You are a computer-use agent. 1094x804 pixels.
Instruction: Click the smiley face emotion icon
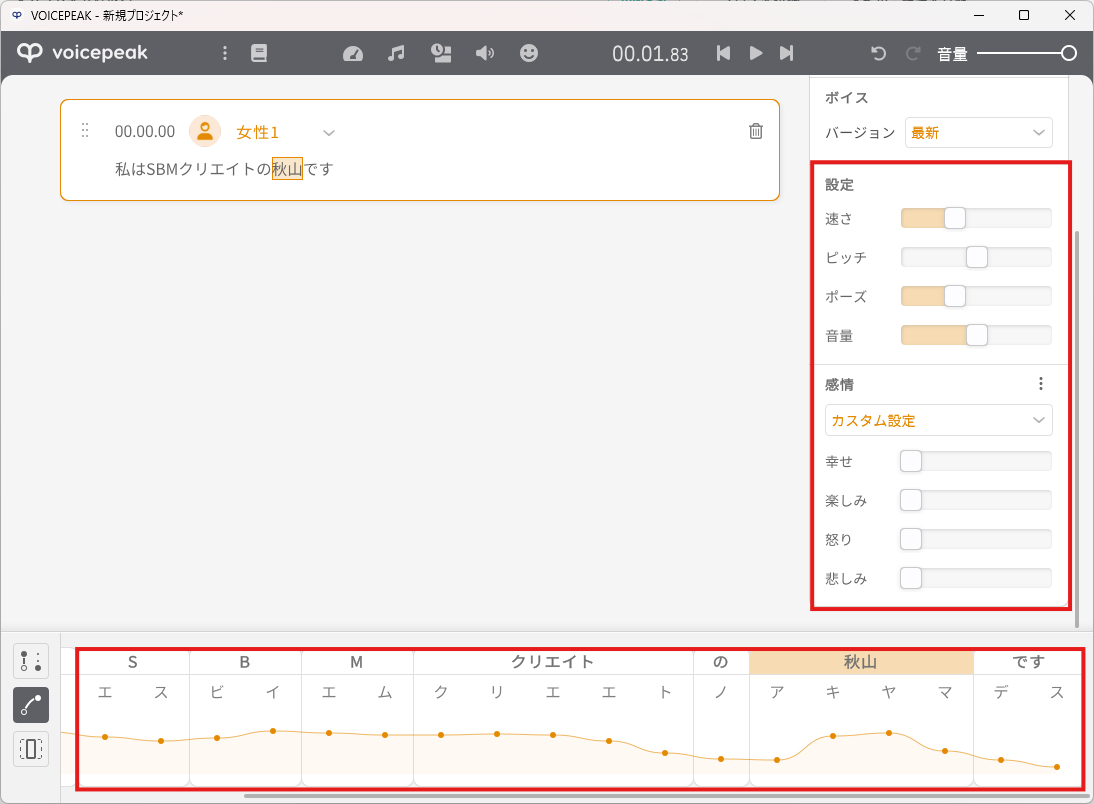[529, 53]
